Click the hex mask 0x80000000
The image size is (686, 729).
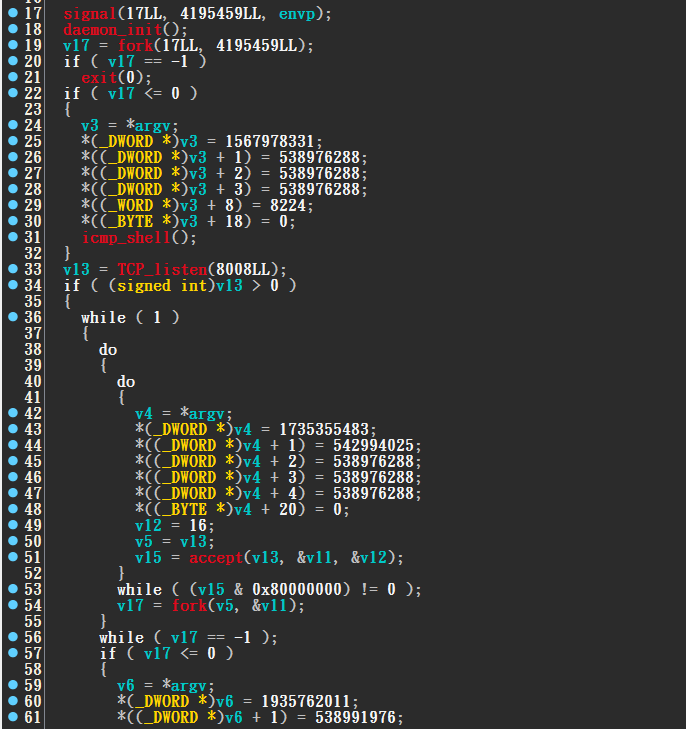[x=297, y=590]
